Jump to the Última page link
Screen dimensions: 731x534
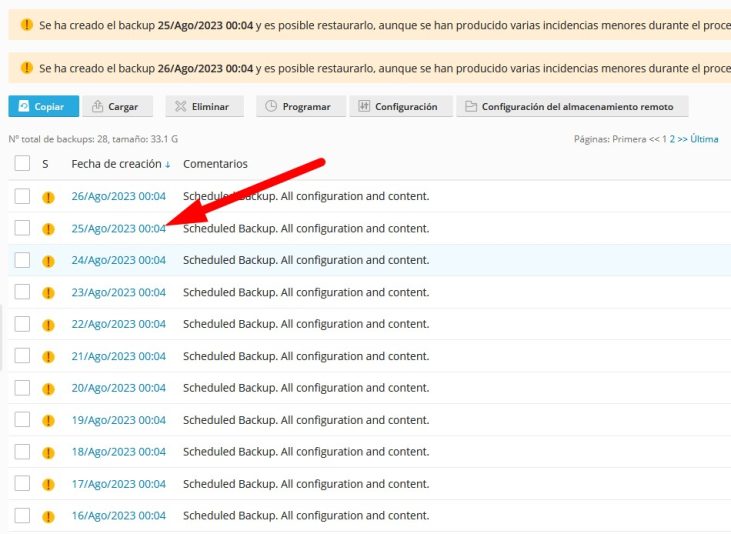click(x=704, y=139)
